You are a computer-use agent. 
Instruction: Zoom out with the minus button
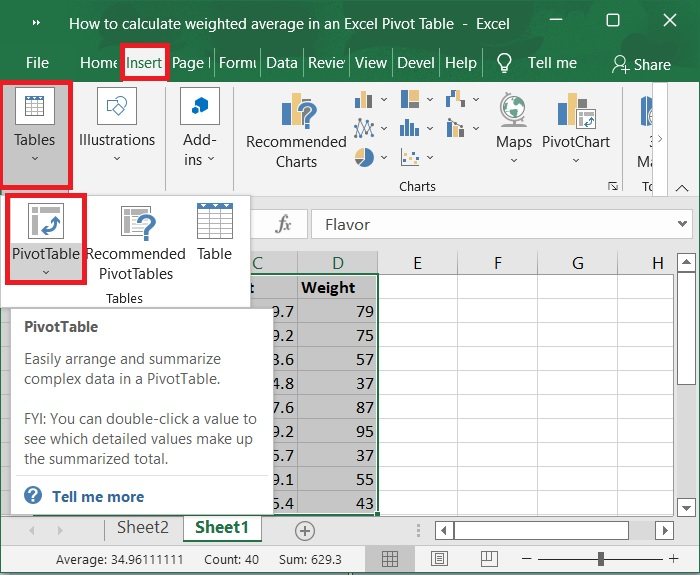pos(527,558)
